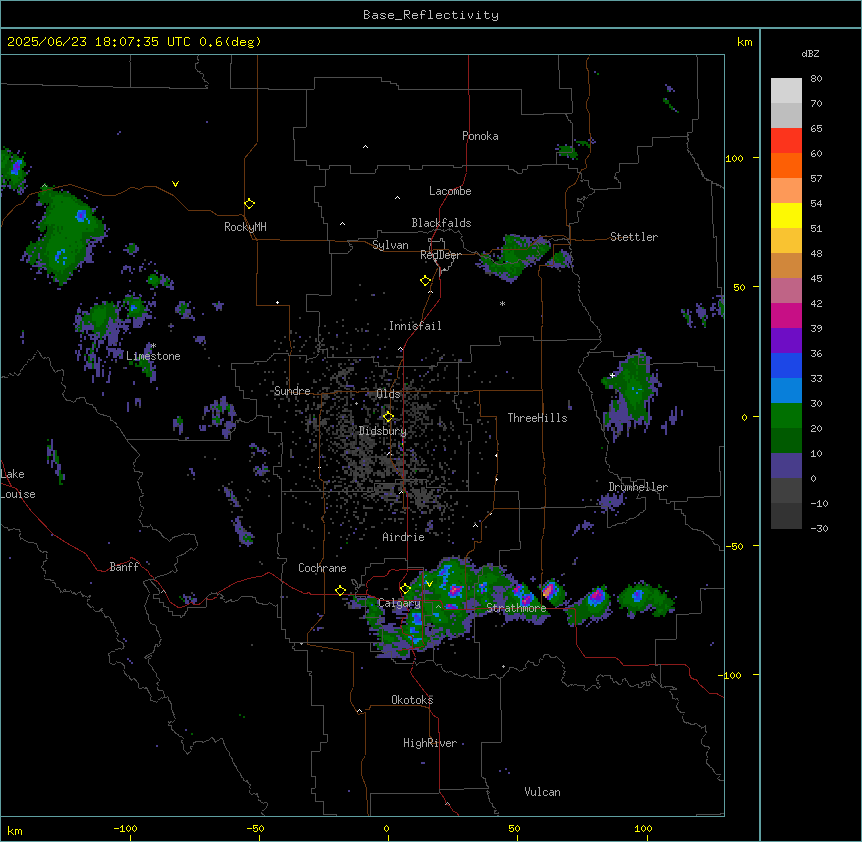
Task: Click the RedDeer city label
Action: [440, 255]
